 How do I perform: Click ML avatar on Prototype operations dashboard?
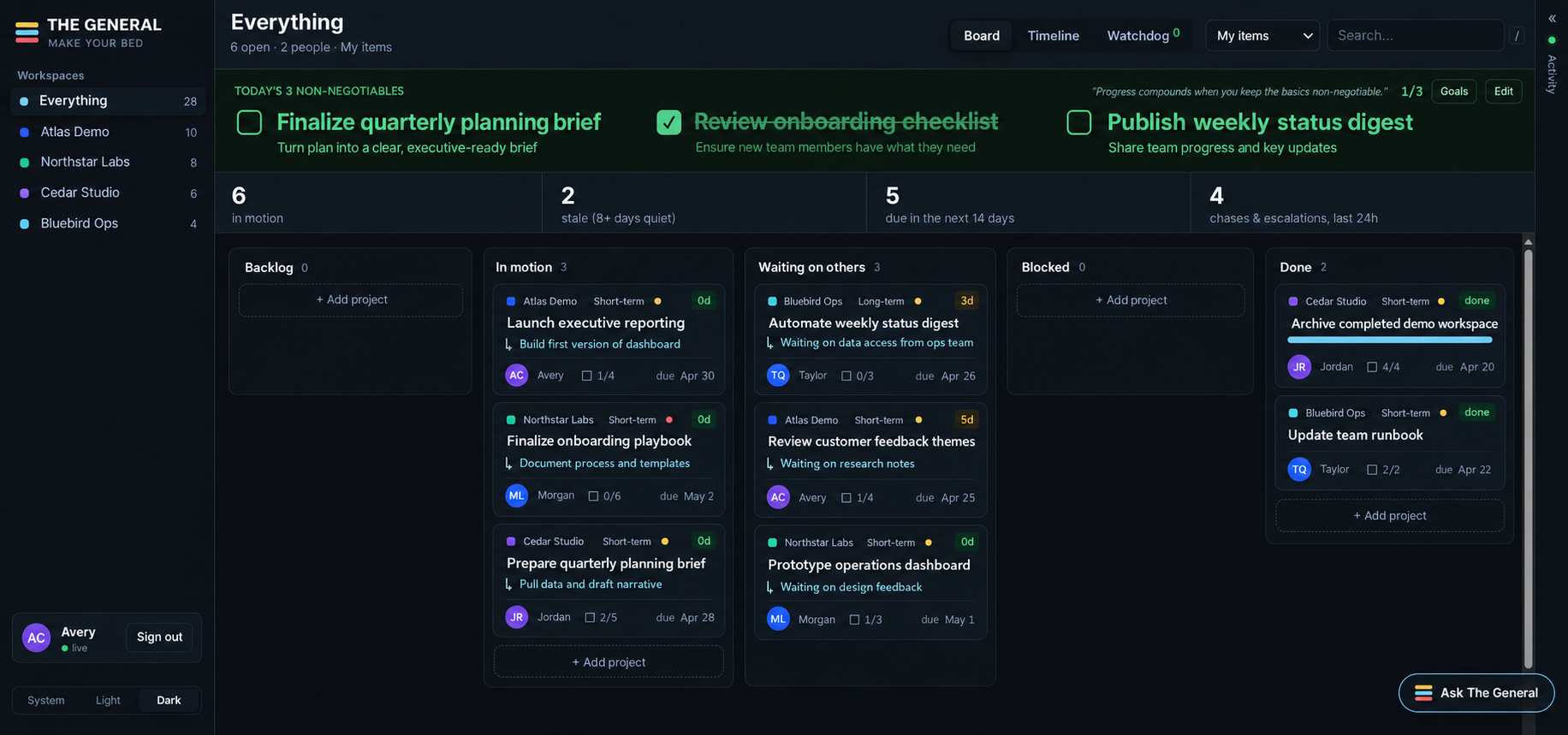[x=778, y=619]
